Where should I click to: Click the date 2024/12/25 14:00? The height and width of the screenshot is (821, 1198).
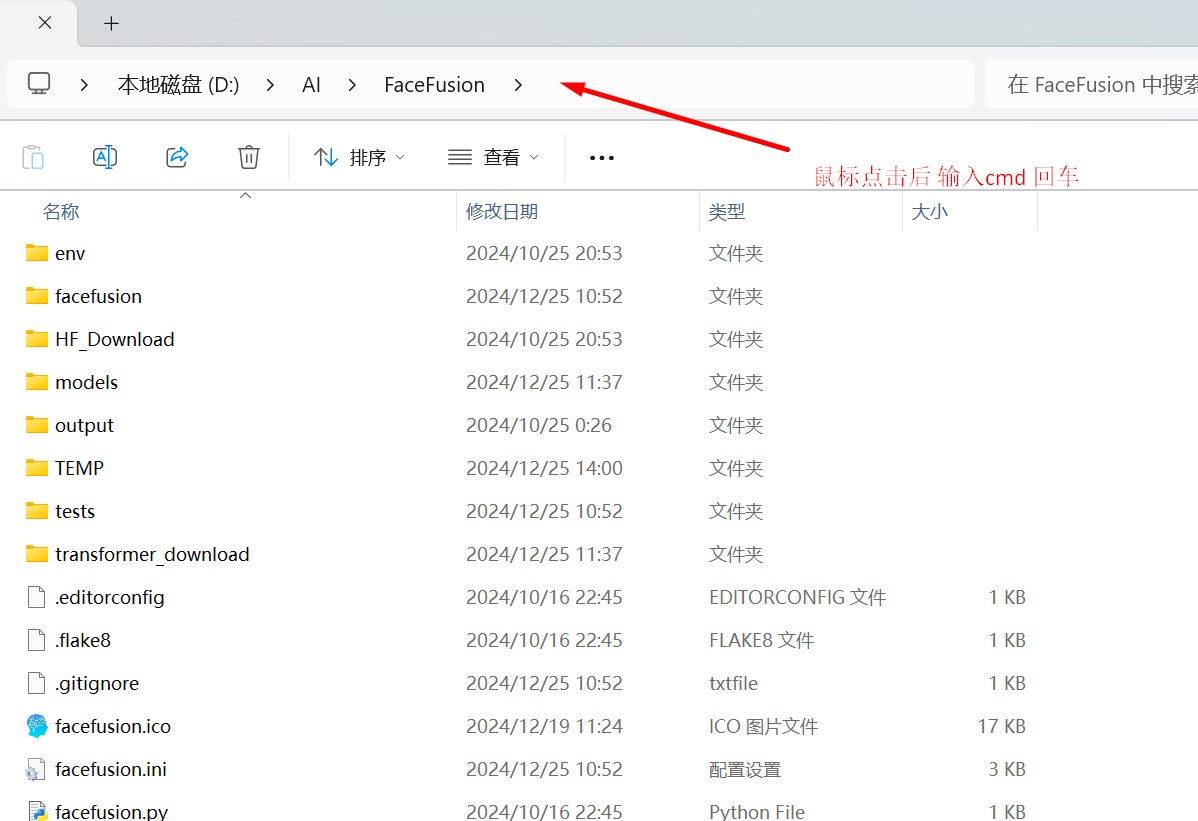coord(544,468)
